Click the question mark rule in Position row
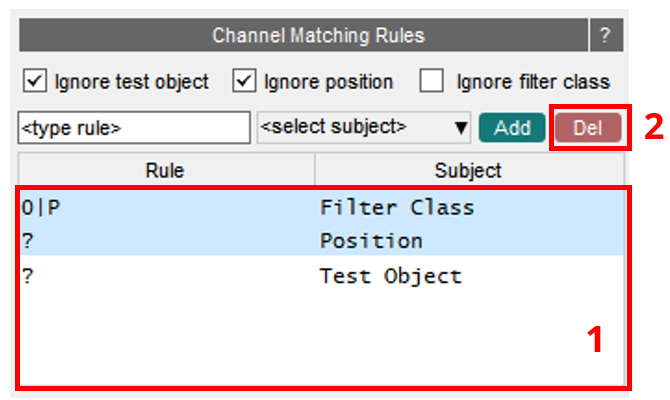The height and width of the screenshot is (400, 670). [x=28, y=241]
